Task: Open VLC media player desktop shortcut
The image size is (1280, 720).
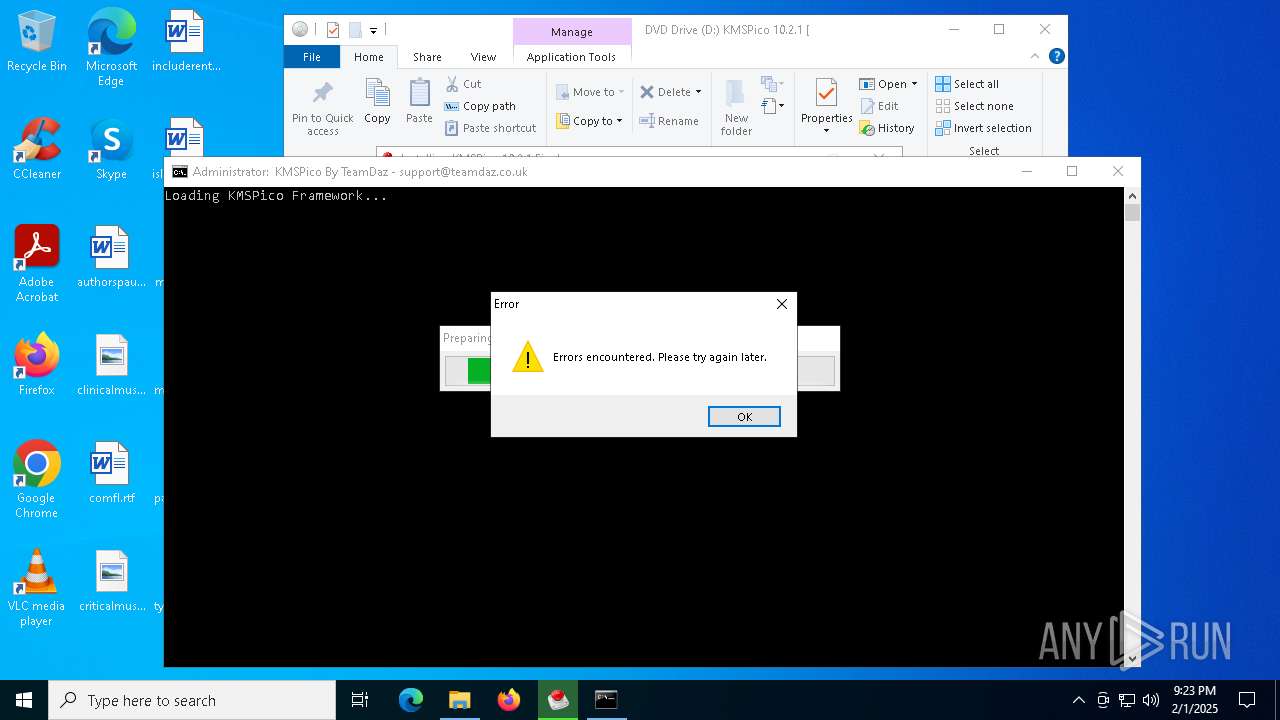Action: coord(37,587)
